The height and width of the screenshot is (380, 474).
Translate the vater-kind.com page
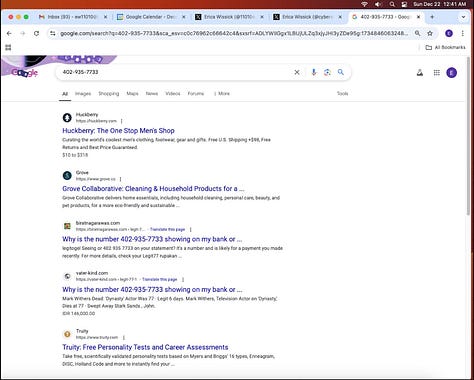[160, 279]
